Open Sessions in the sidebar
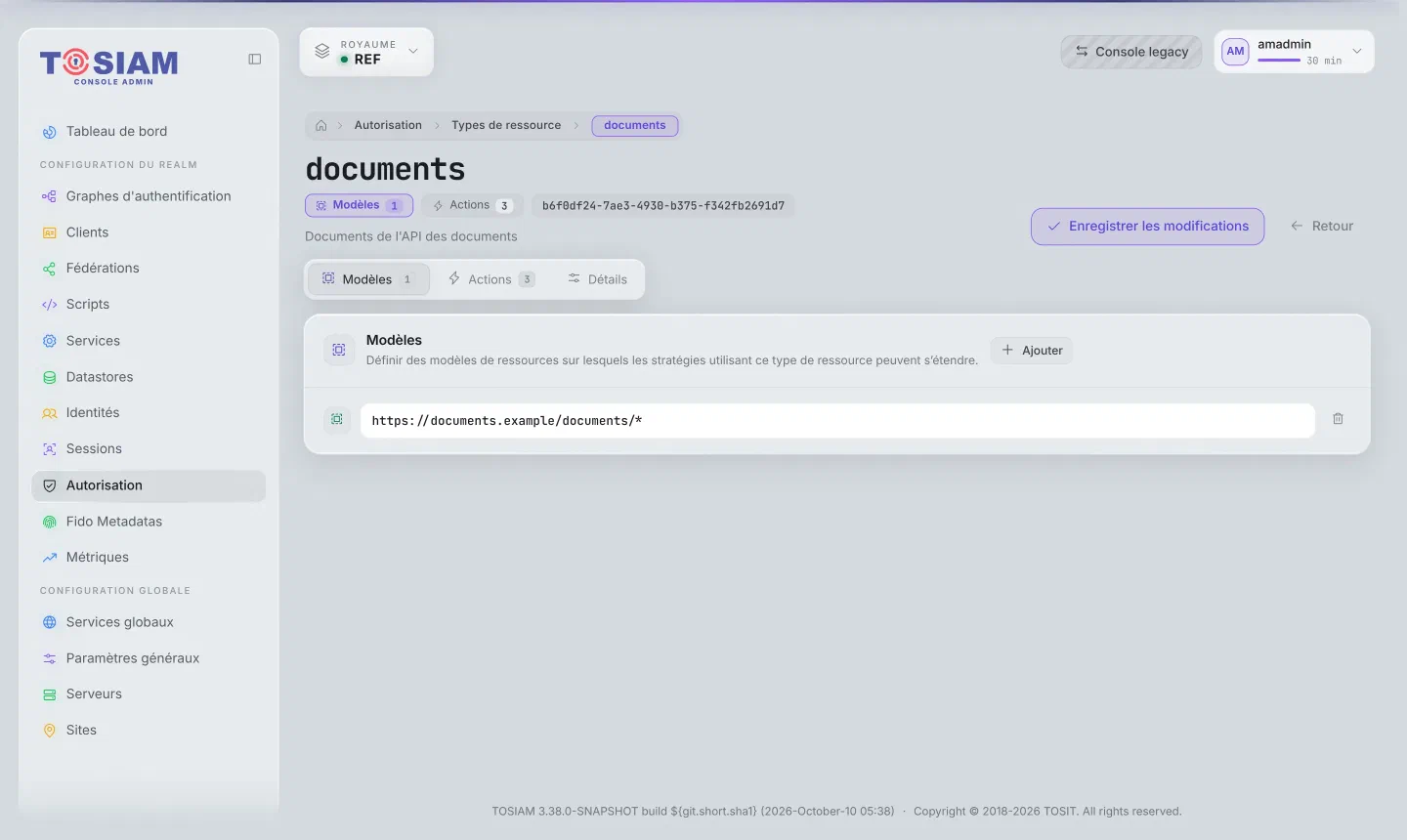The width and height of the screenshot is (1407, 840). point(149,449)
